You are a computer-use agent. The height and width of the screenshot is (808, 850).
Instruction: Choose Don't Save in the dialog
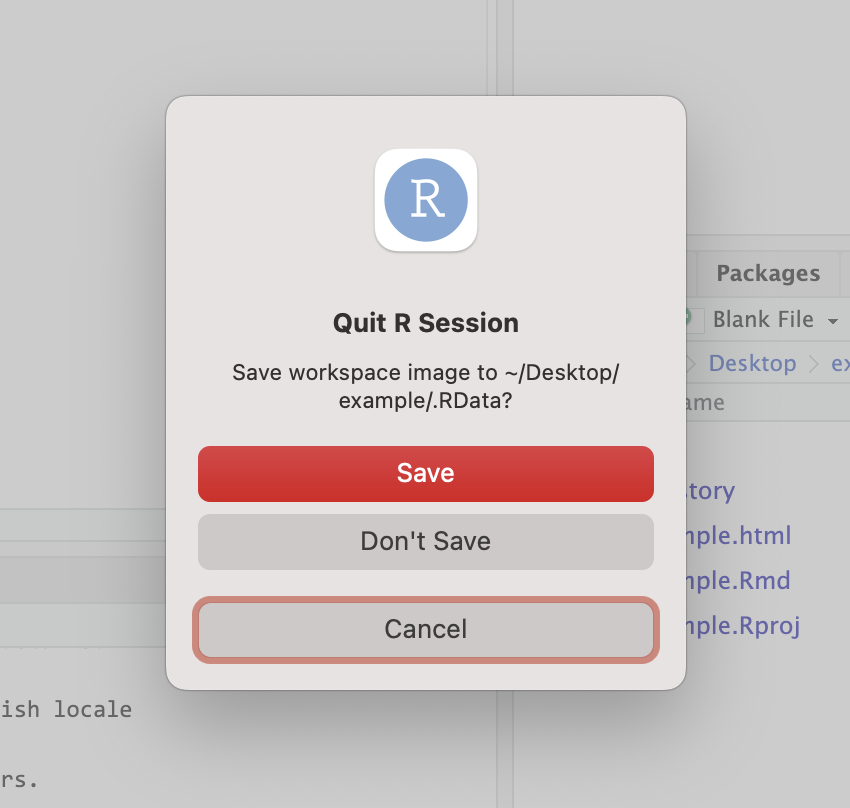[x=426, y=541]
